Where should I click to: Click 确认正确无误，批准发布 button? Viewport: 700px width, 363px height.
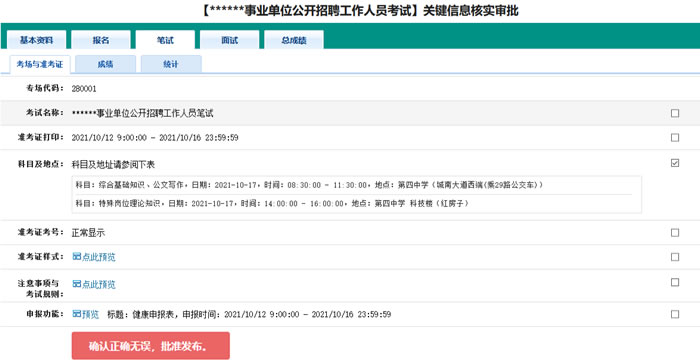click(151, 346)
